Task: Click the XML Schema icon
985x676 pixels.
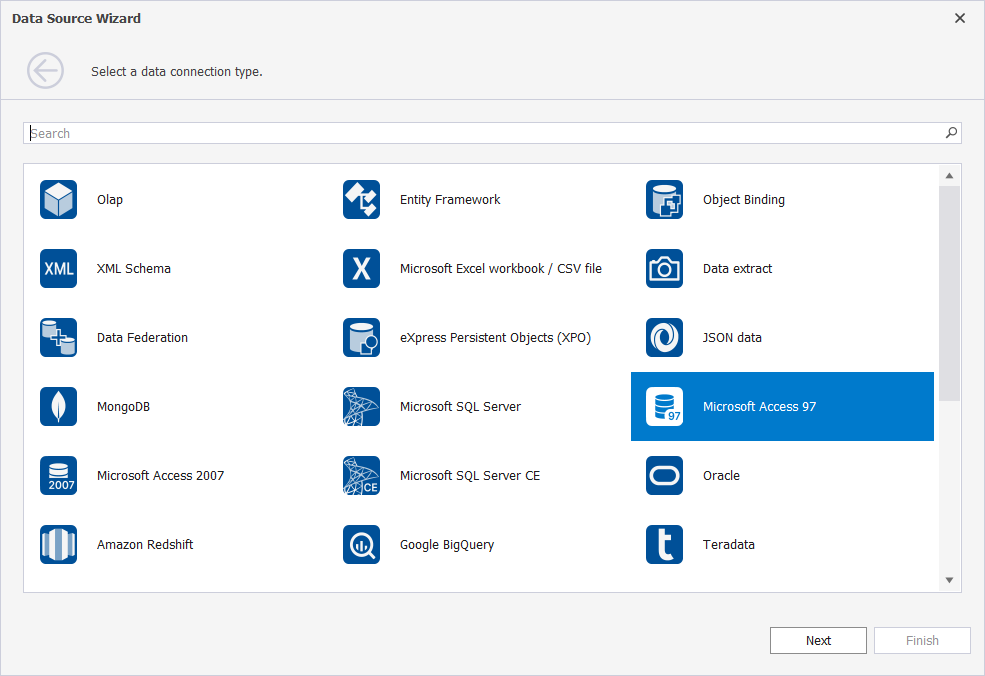Action: coord(58,268)
